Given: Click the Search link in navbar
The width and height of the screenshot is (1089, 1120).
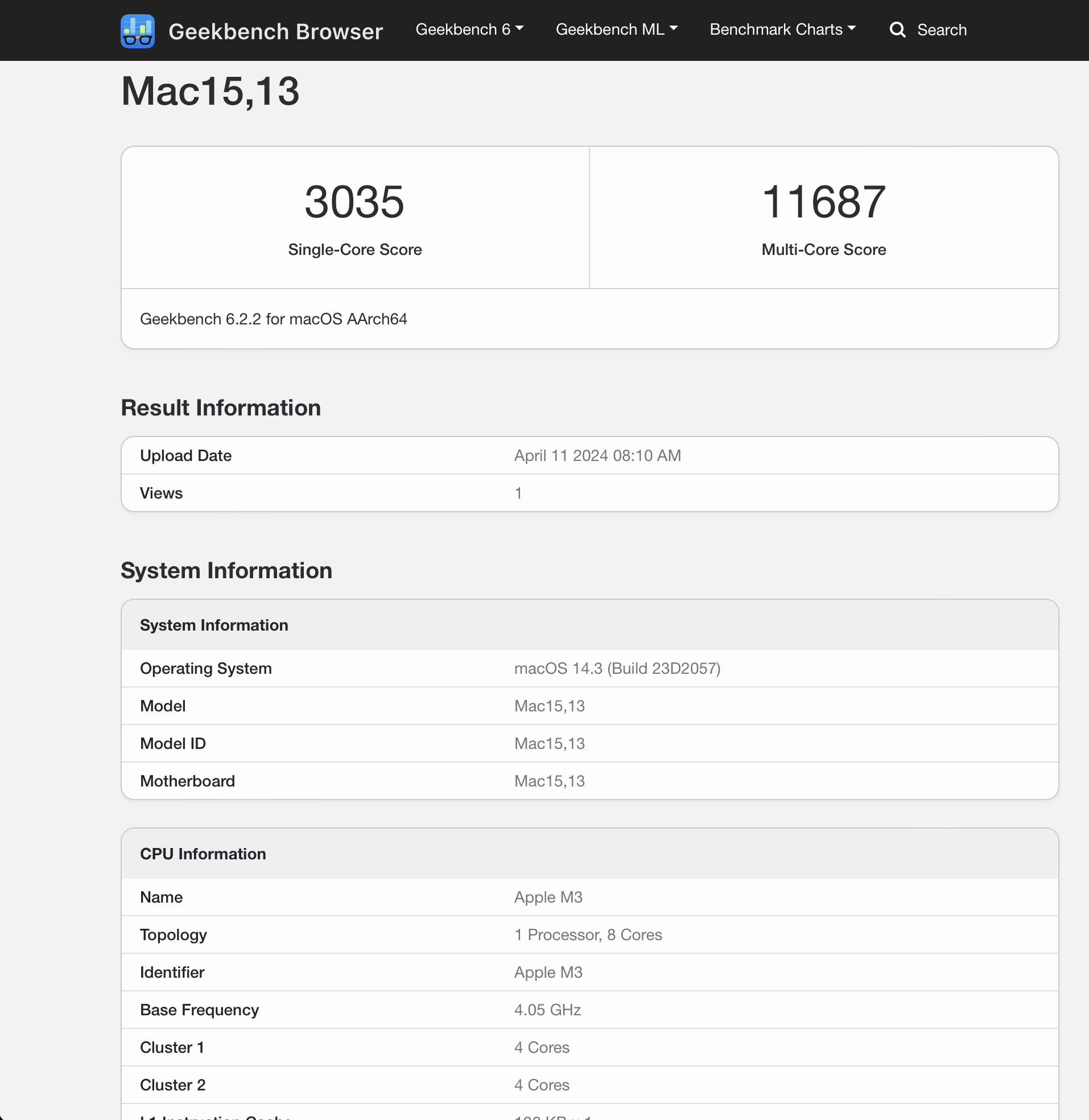Looking at the screenshot, I should click(942, 30).
